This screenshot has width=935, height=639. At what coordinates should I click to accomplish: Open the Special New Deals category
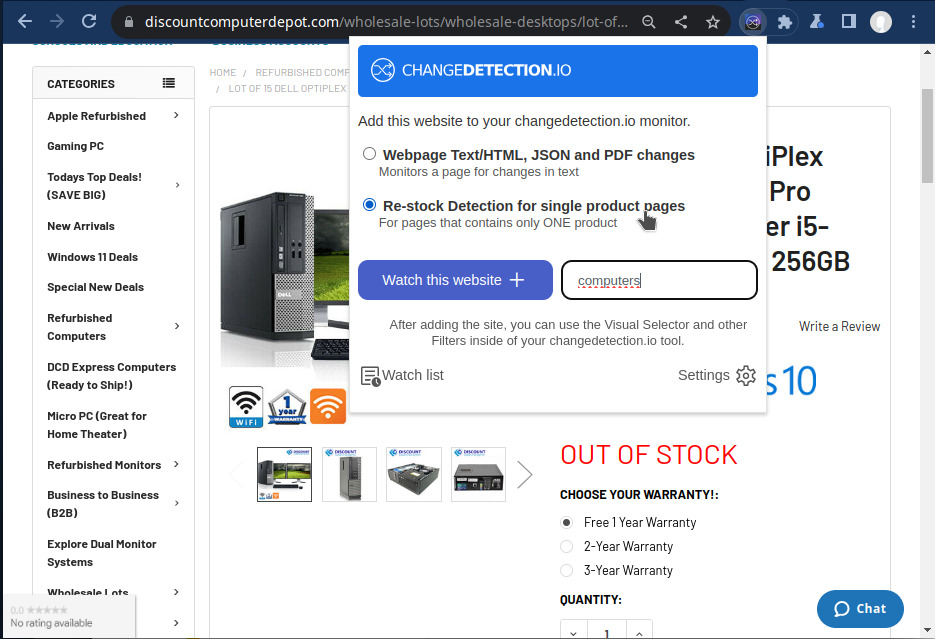[95, 287]
